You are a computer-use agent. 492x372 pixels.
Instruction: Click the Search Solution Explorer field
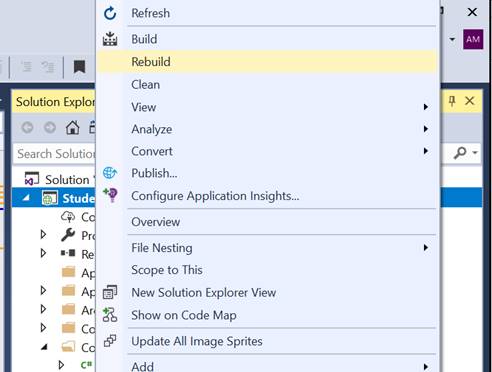coord(55,154)
